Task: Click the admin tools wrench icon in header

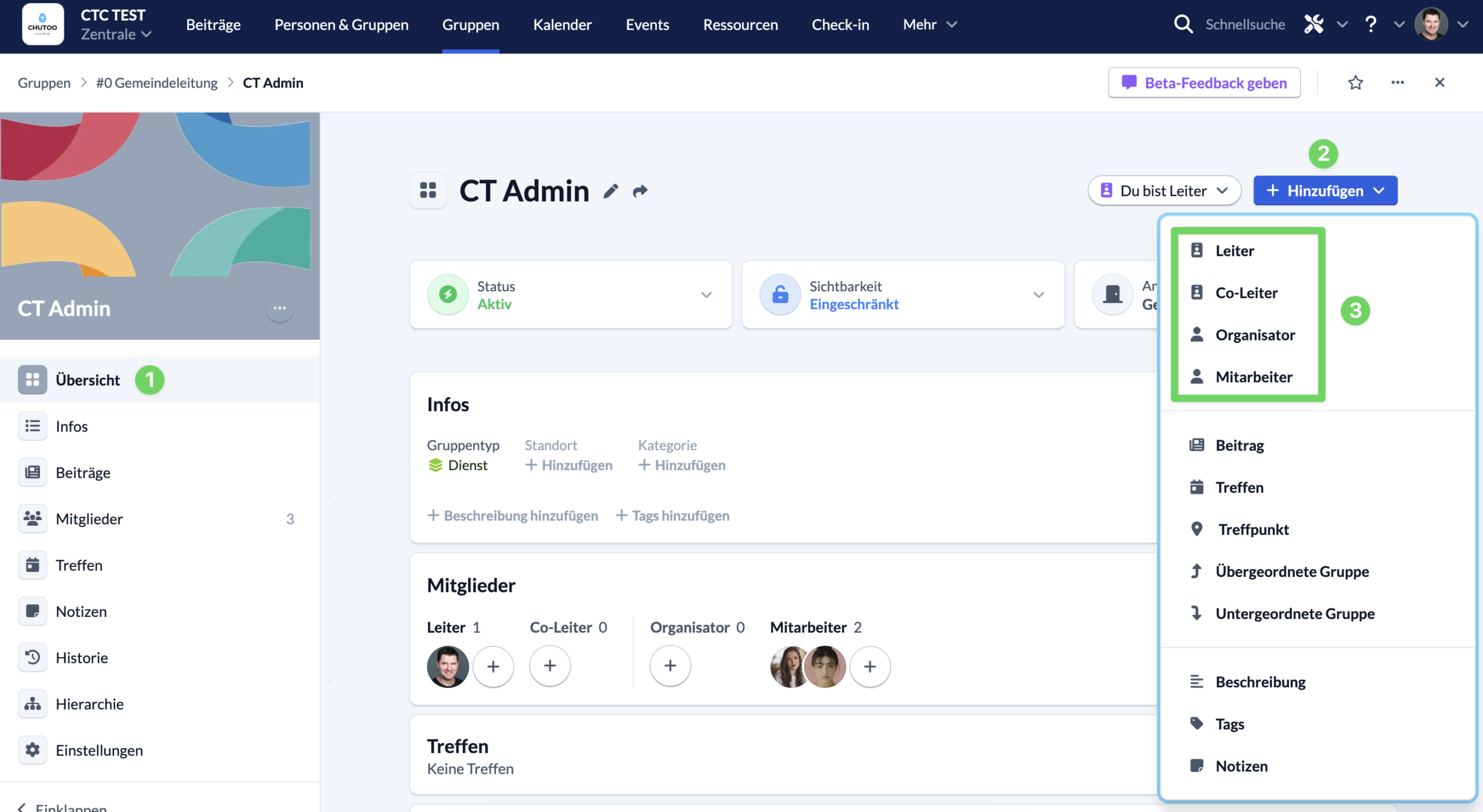Action: click(x=1314, y=24)
